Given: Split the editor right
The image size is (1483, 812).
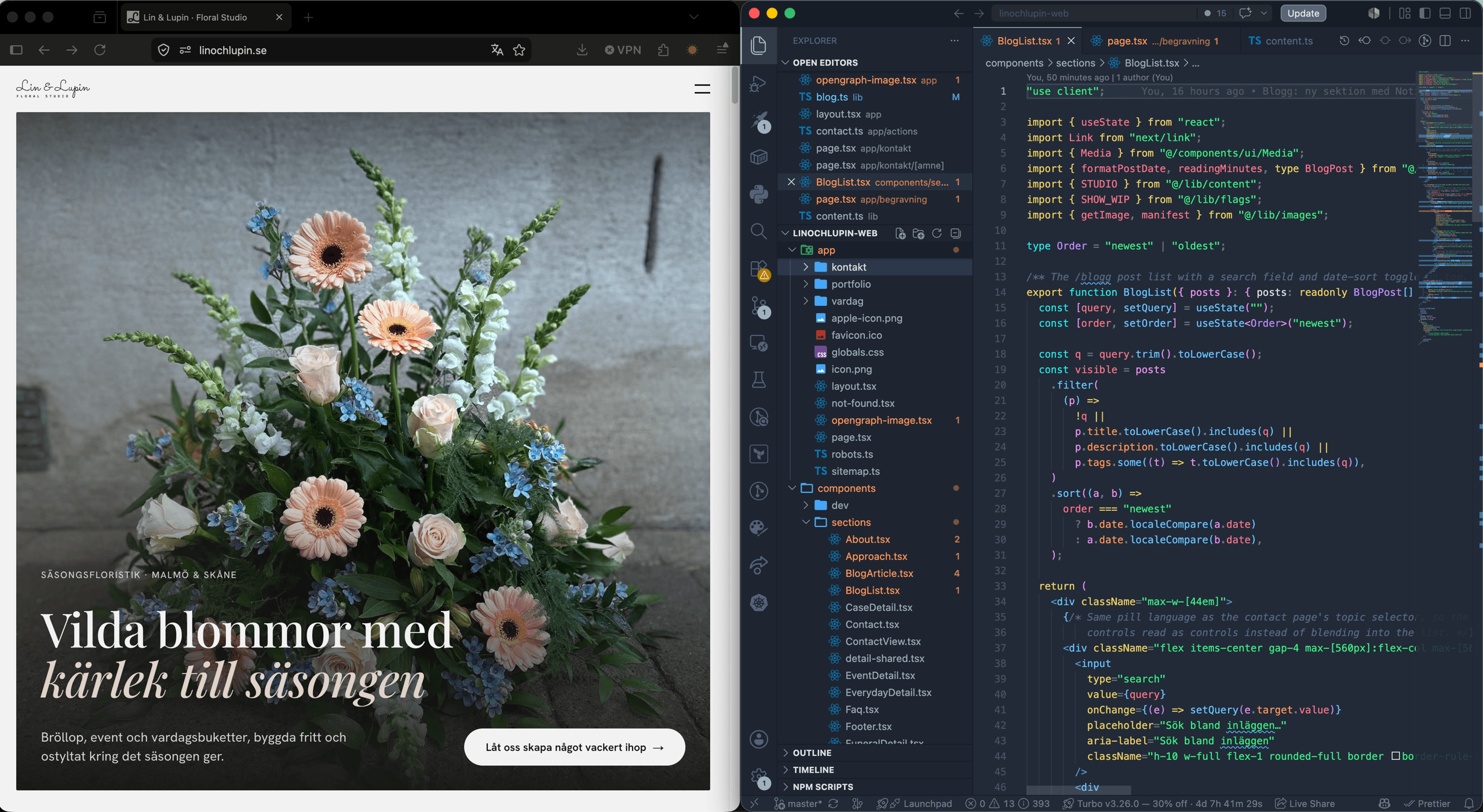Looking at the screenshot, I should point(1445,41).
